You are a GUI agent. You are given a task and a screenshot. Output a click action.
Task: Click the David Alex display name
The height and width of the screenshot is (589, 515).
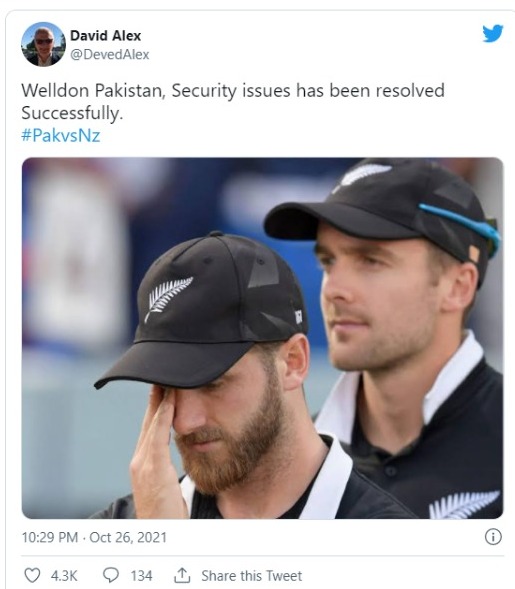pyautogui.click(x=106, y=36)
